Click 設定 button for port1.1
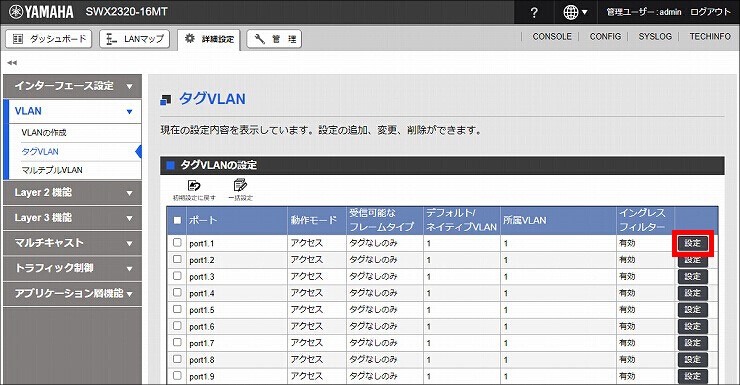This screenshot has height=385, width=740. [x=693, y=243]
